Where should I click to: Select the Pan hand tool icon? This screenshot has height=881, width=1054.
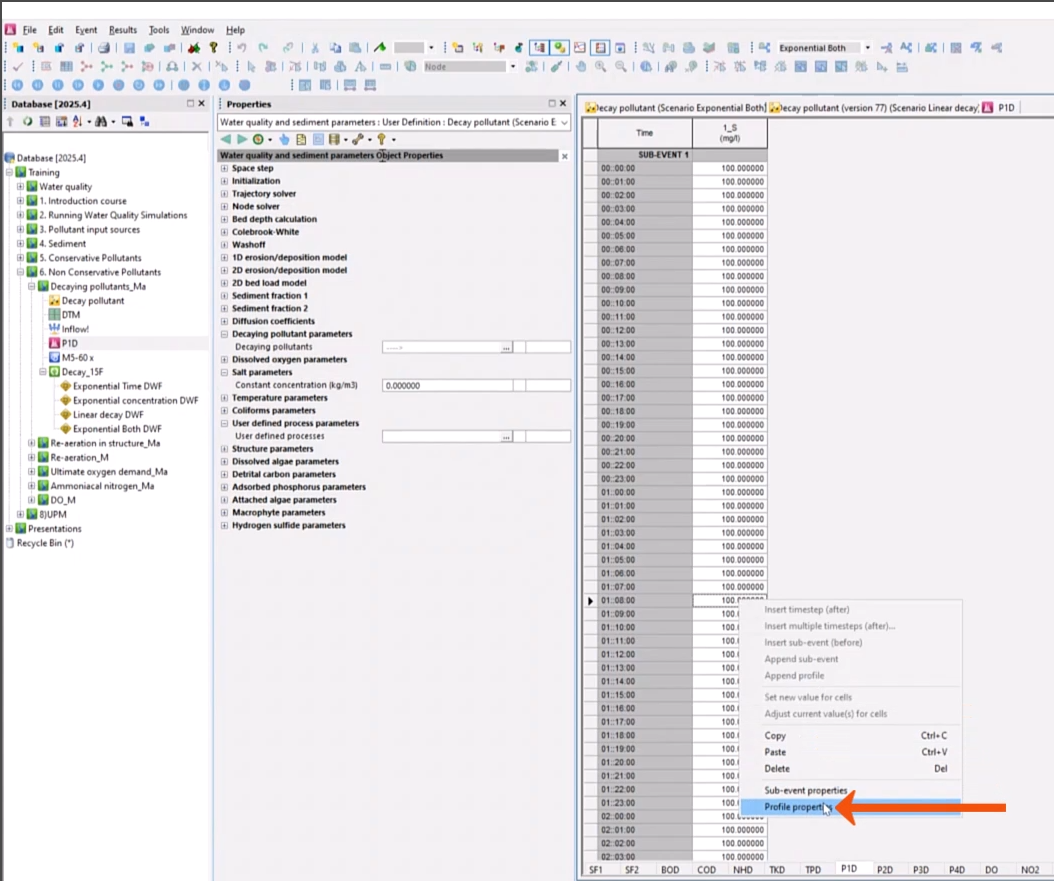tap(582, 67)
